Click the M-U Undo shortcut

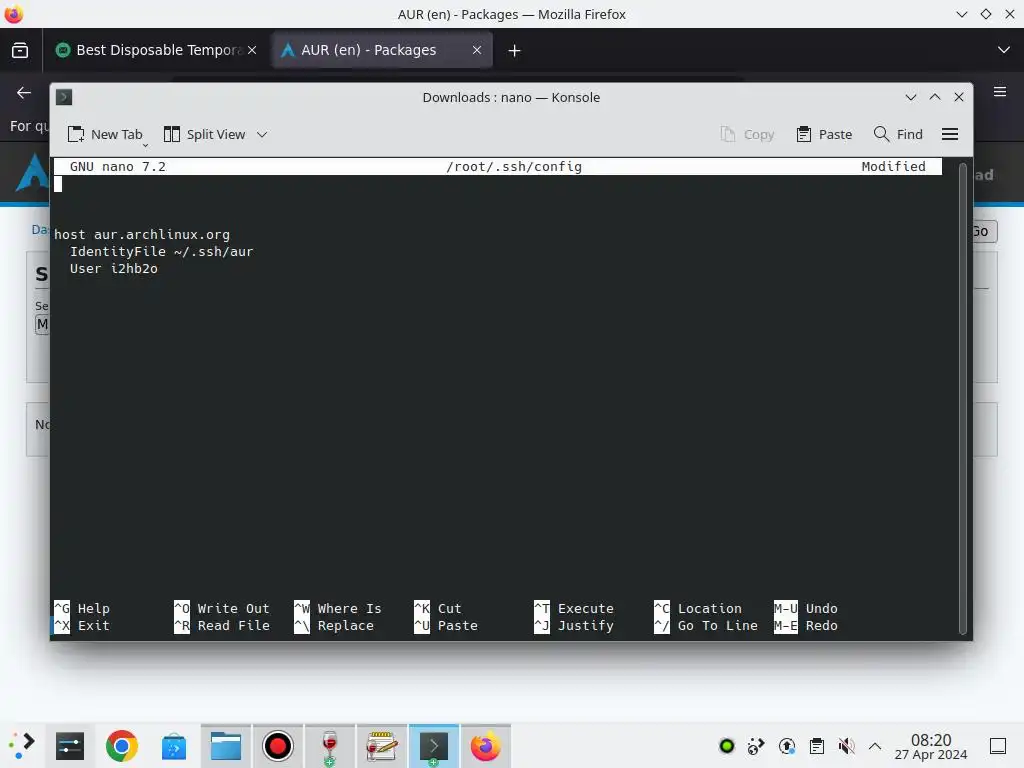806,609
